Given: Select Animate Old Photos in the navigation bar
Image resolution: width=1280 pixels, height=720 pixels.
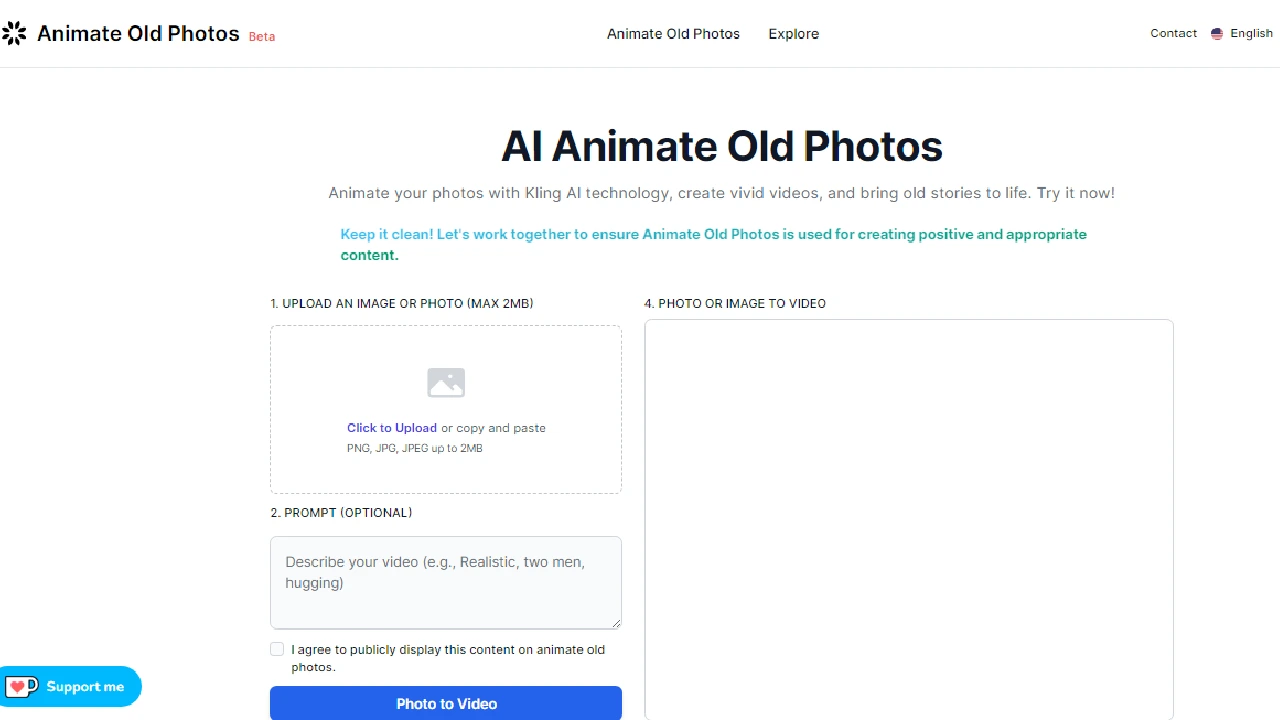Looking at the screenshot, I should click(x=673, y=33).
